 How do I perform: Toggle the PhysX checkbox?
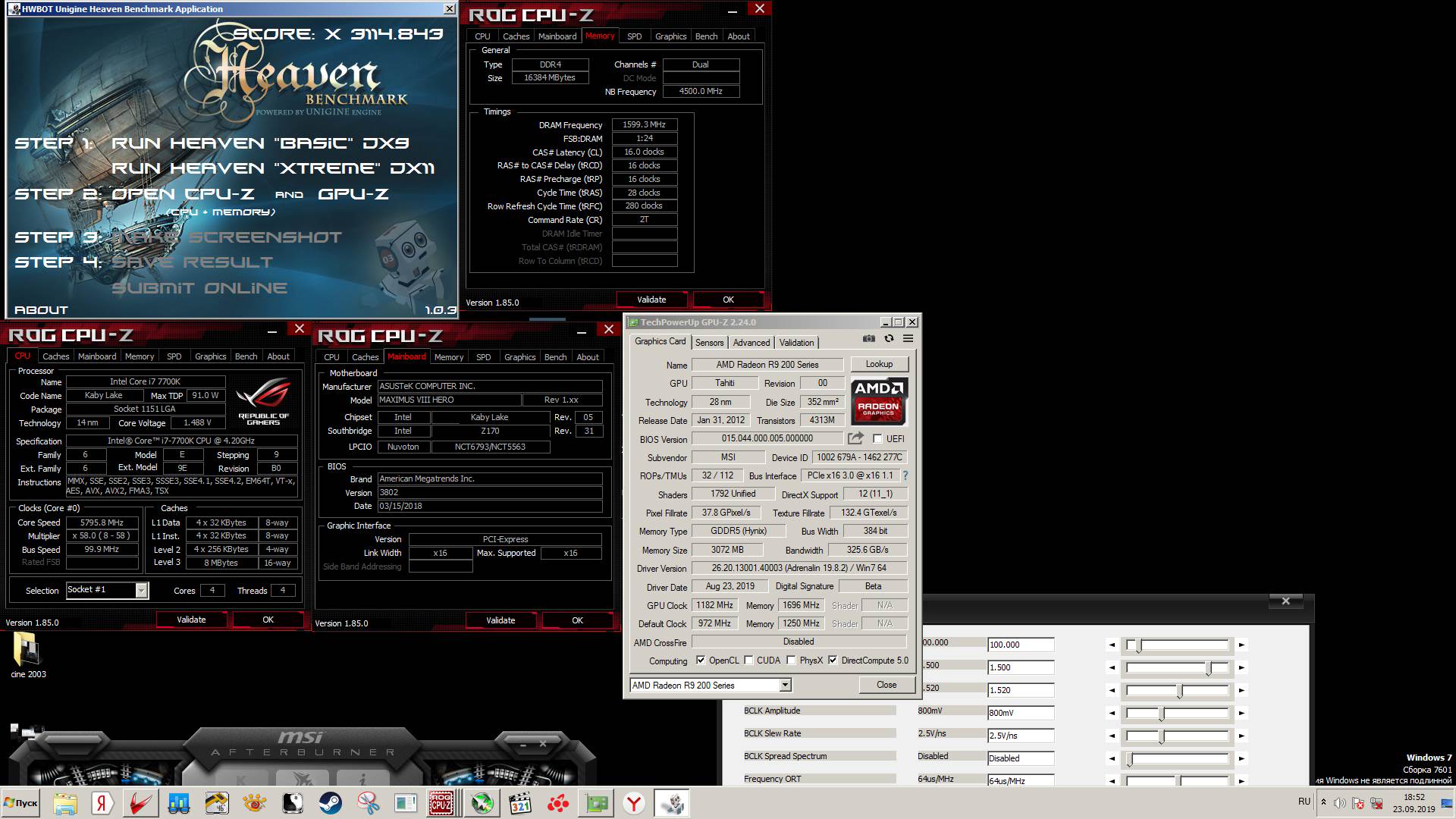[x=791, y=661]
